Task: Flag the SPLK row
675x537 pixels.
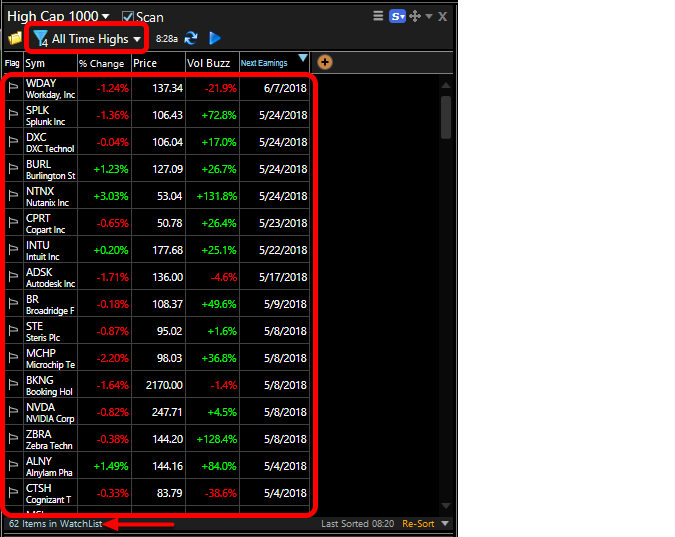Action: pos(13,115)
